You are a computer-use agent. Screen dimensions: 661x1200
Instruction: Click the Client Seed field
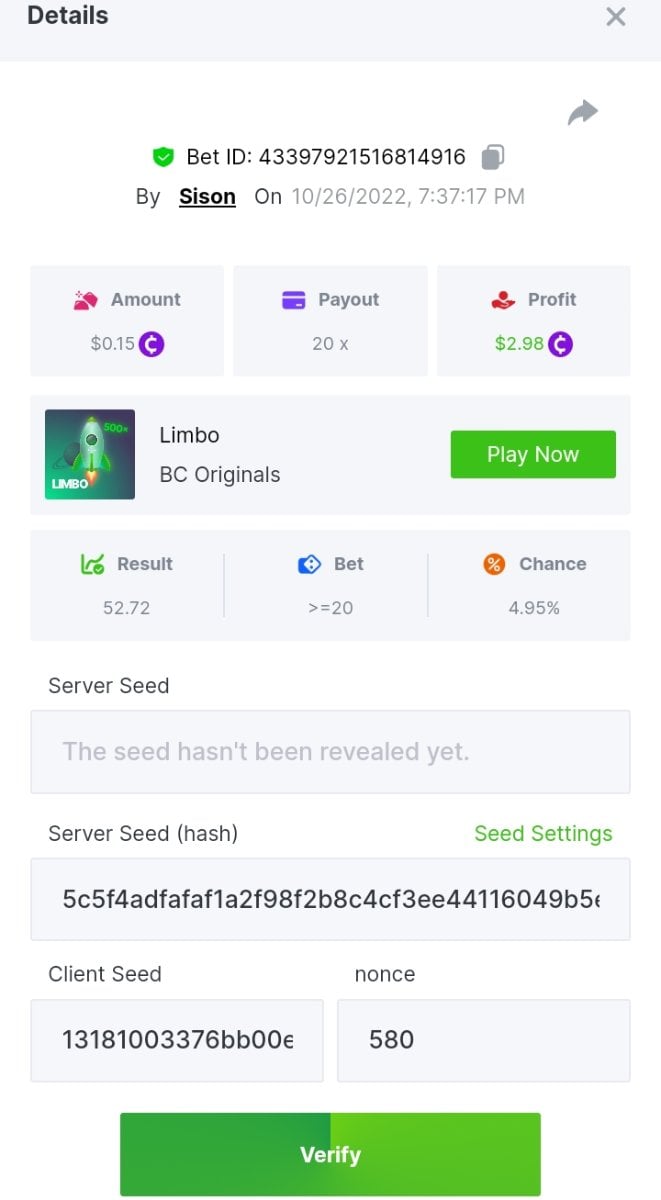point(177,1040)
